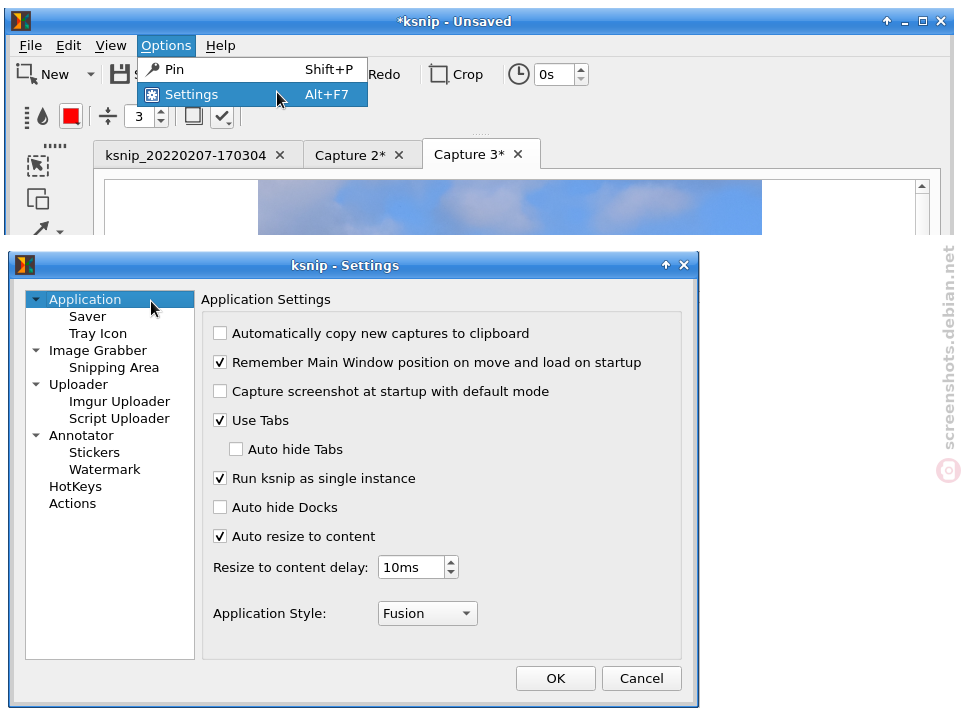
Task: Toggle the shadow square icon
Action: [194, 115]
